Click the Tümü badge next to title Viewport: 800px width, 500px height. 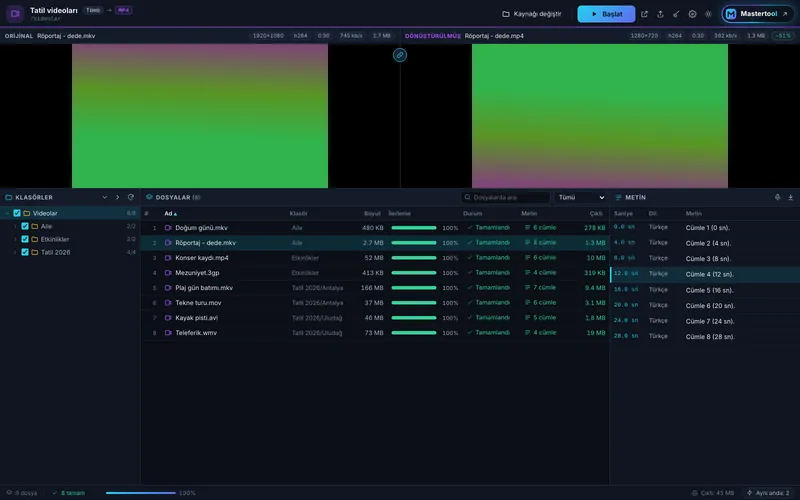pos(93,10)
